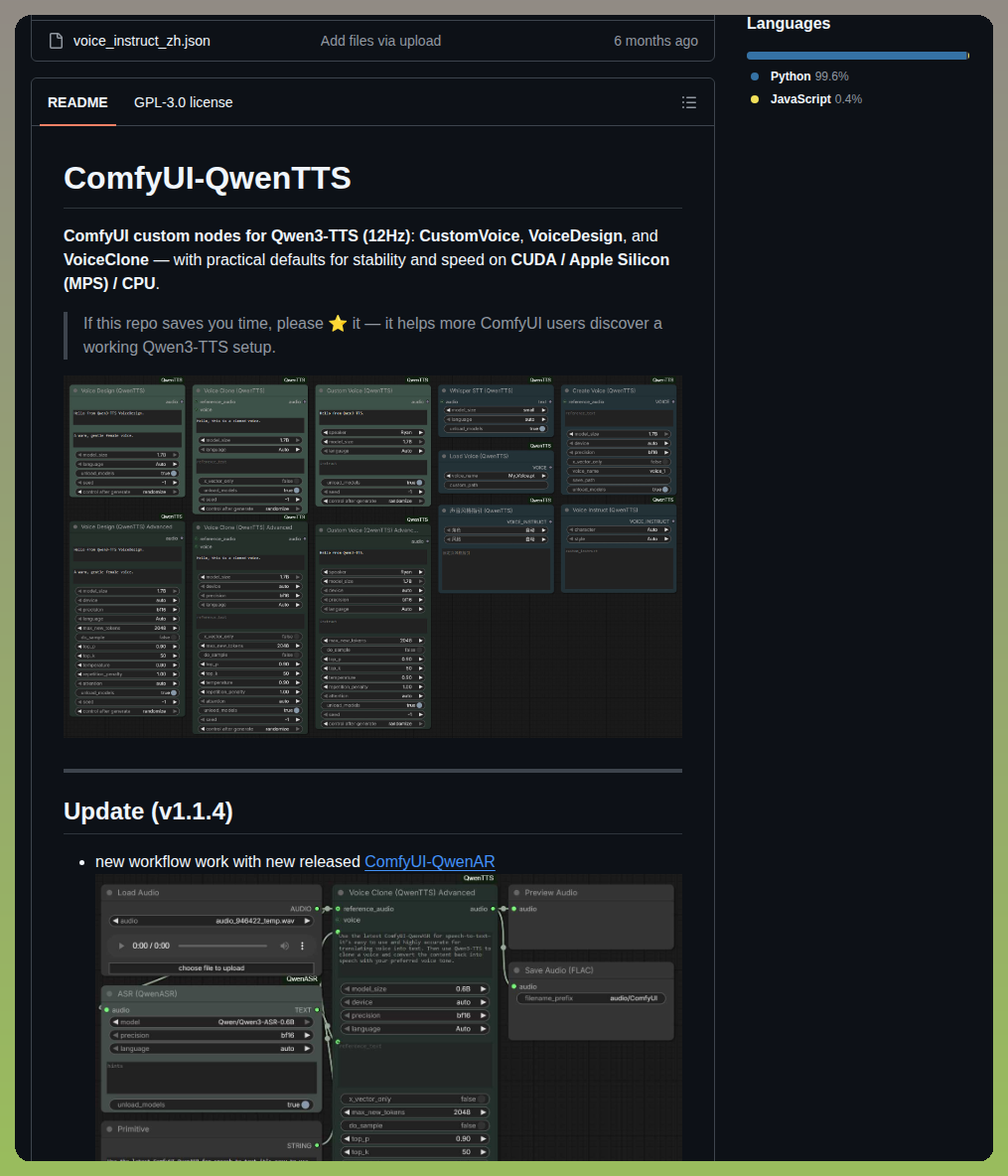Screen dimensions: 1008x1176
Task: Open the QwenTTS nodes overview screenshot
Action: coord(372,556)
